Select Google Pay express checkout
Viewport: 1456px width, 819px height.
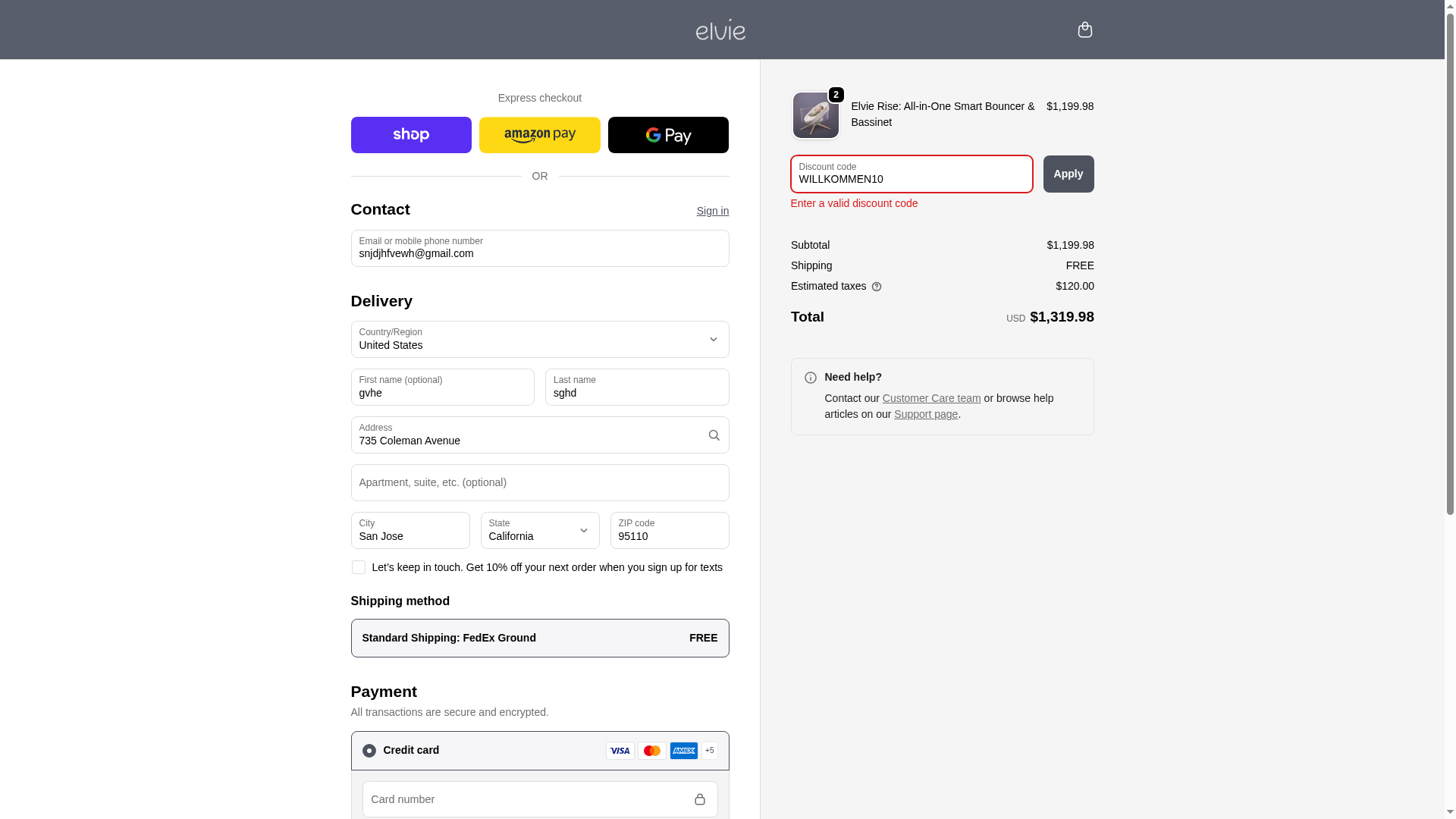pos(668,135)
